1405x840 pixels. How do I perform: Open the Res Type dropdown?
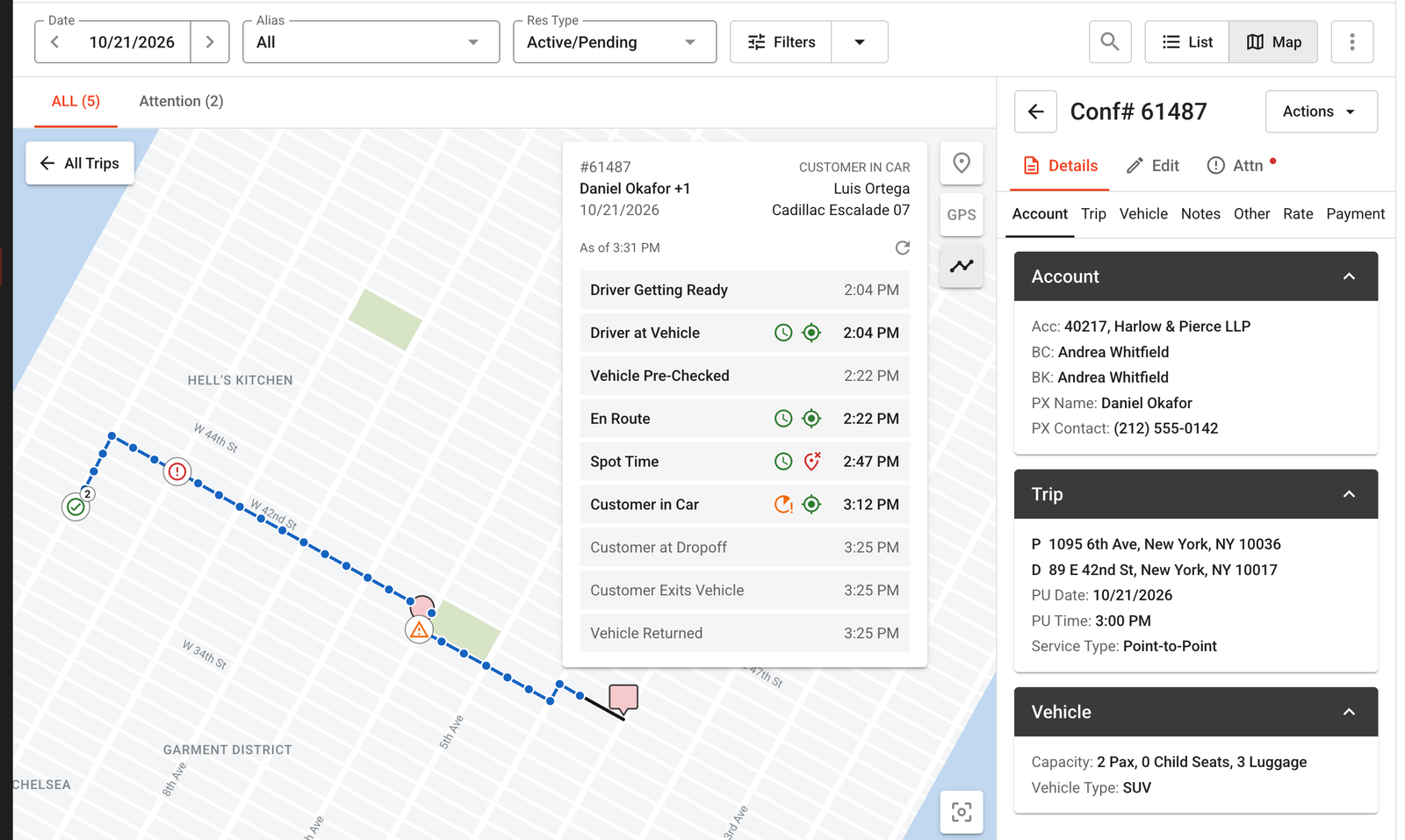615,42
